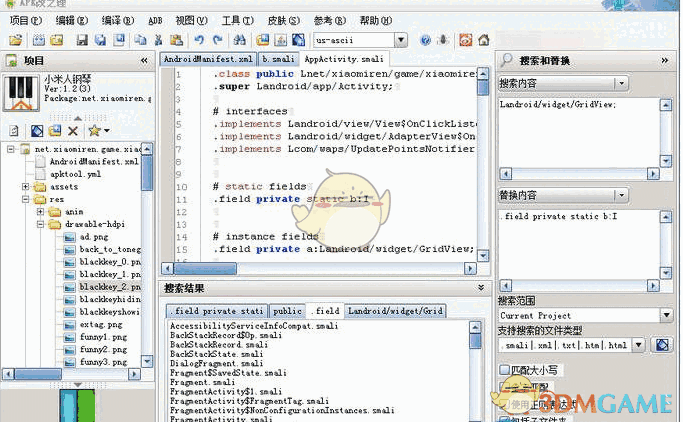Screen dimensions: 683x422
Task: Open the 搜索内容 dropdown arrow
Action: (x=622, y=83)
